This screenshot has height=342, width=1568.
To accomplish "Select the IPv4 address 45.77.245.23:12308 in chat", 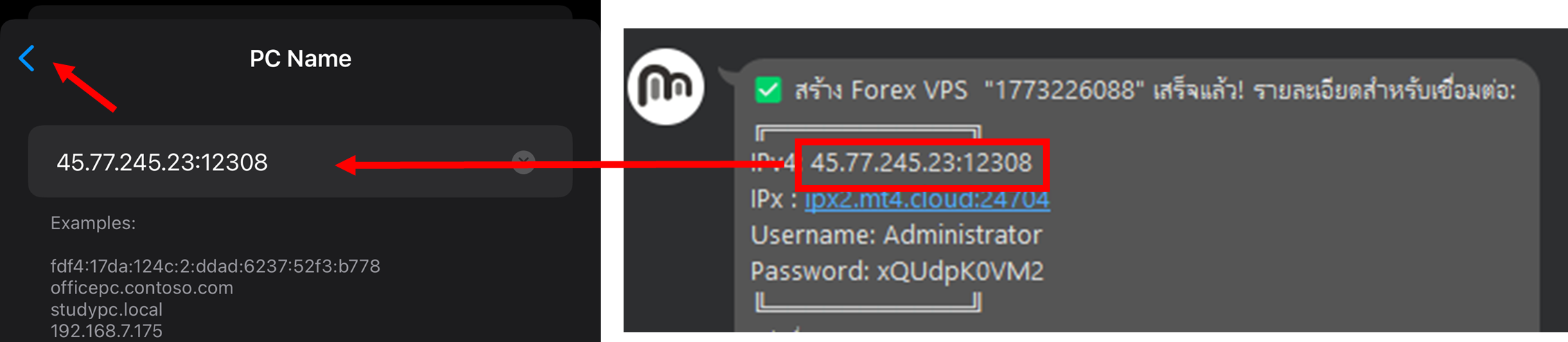I will pyautogui.click(x=922, y=163).
